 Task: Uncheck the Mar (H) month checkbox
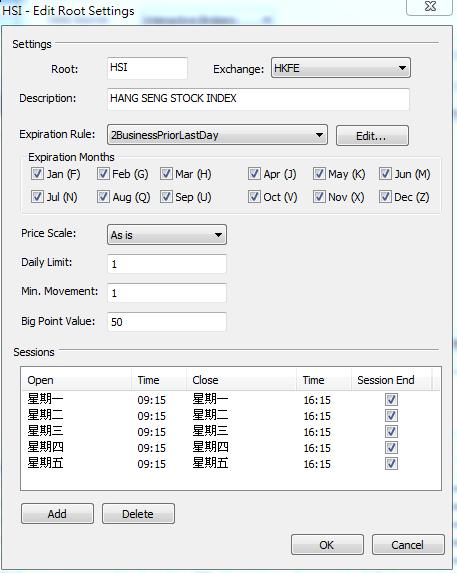pyautogui.click(x=166, y=174)
